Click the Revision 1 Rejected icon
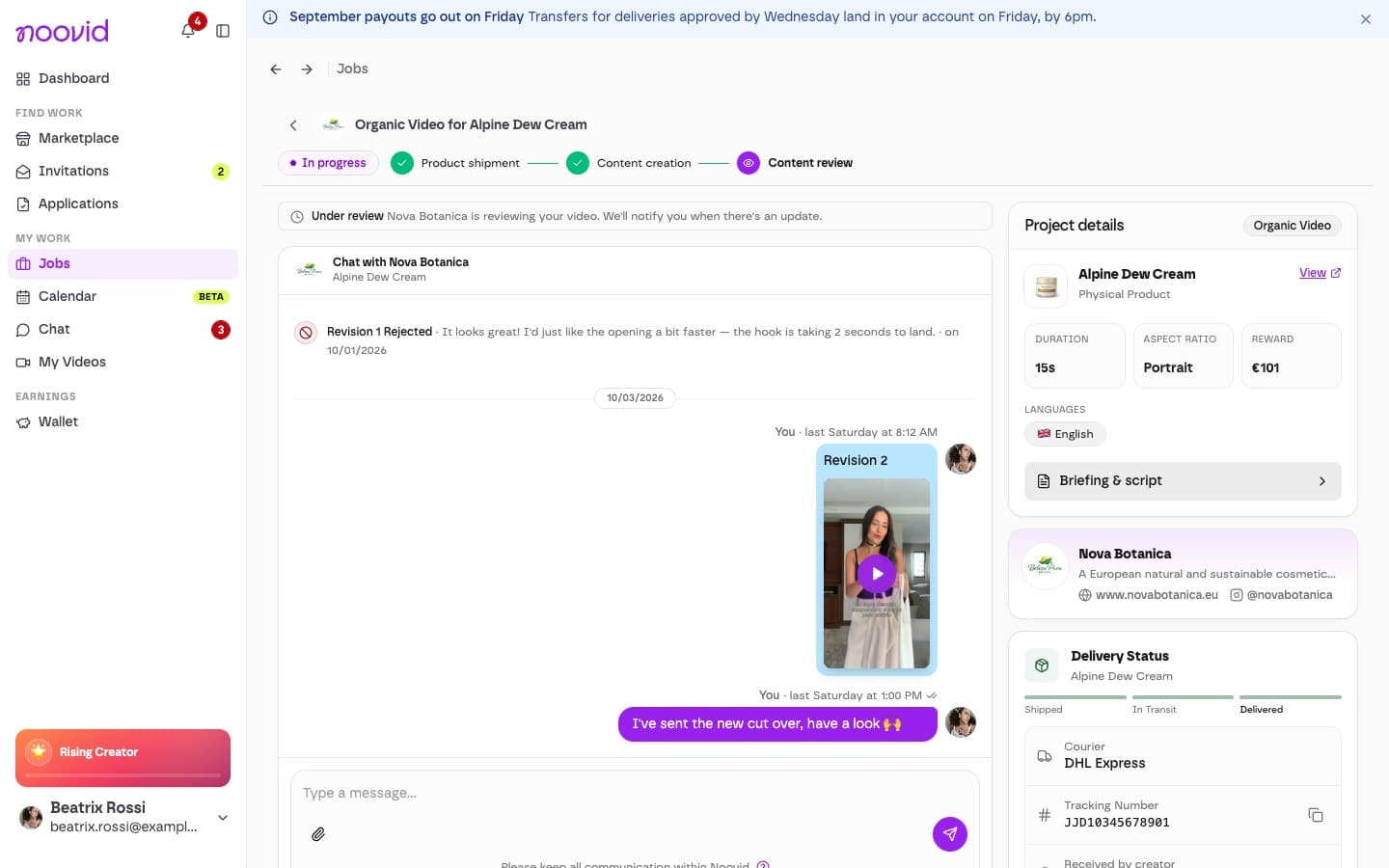Screen dimensions: 1389x868 click(306, 333)
